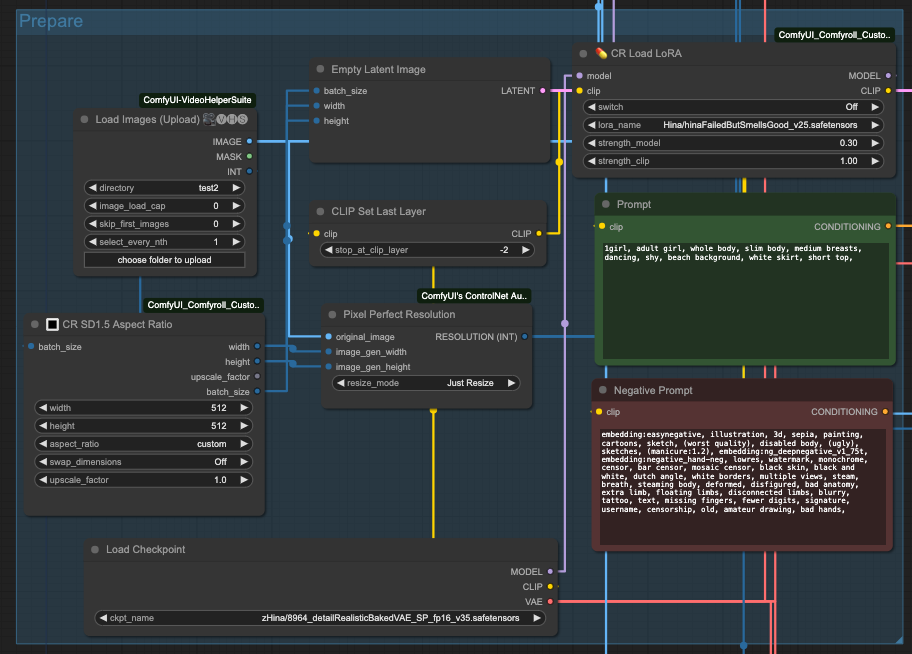Click the LATENT output socket on Empty Latent Image
Screen dimensions: 912x654
541,90
